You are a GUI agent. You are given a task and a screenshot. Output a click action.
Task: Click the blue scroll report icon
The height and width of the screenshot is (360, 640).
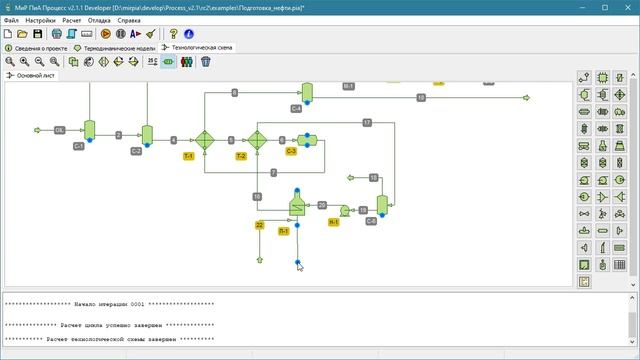(x=71, y=34)
